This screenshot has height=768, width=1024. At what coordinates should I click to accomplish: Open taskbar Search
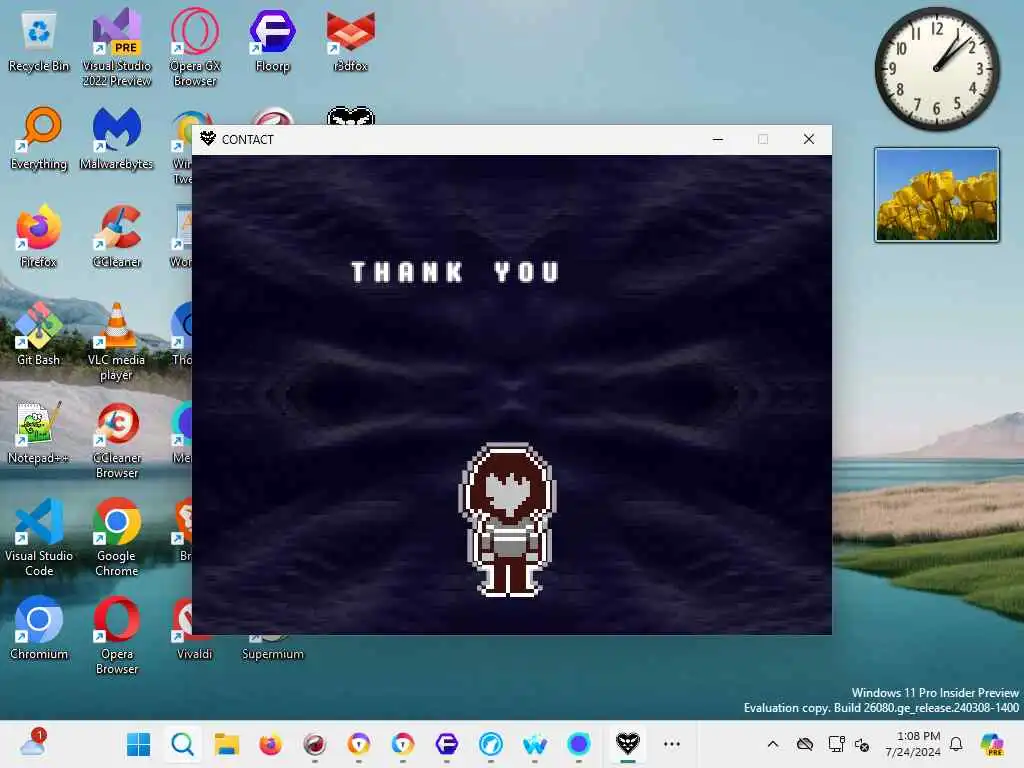click(x=182, y=744)
